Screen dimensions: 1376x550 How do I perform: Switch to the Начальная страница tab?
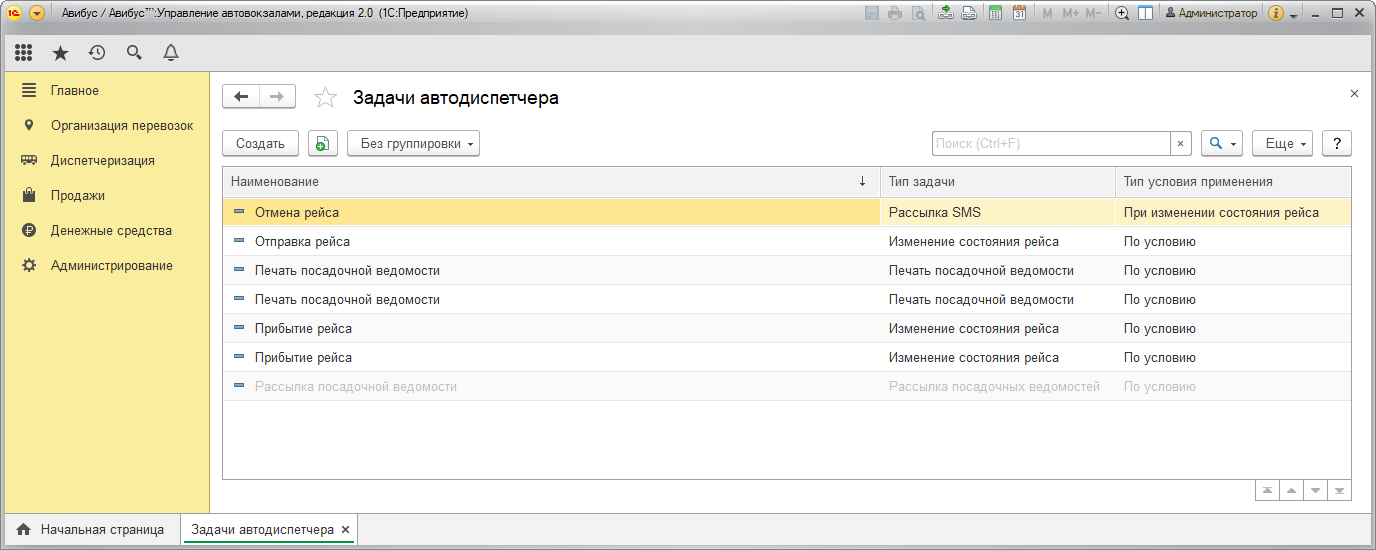(x=91, y=530)
